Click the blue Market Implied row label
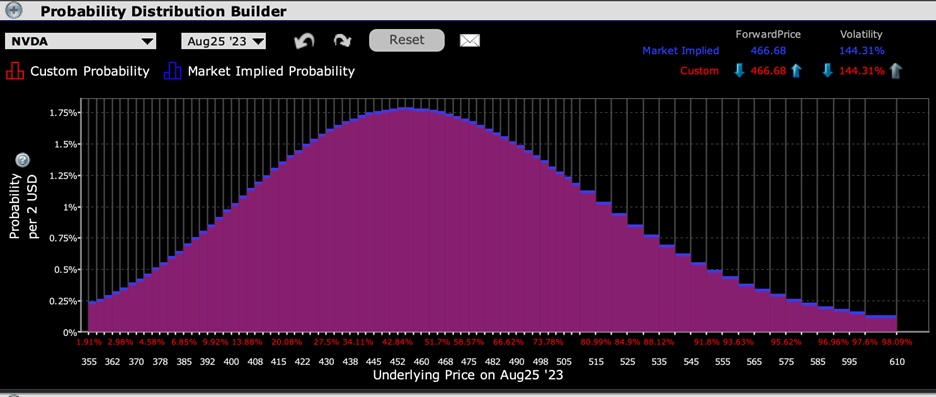This screenshot has height=397, width=936. point(681,51)
